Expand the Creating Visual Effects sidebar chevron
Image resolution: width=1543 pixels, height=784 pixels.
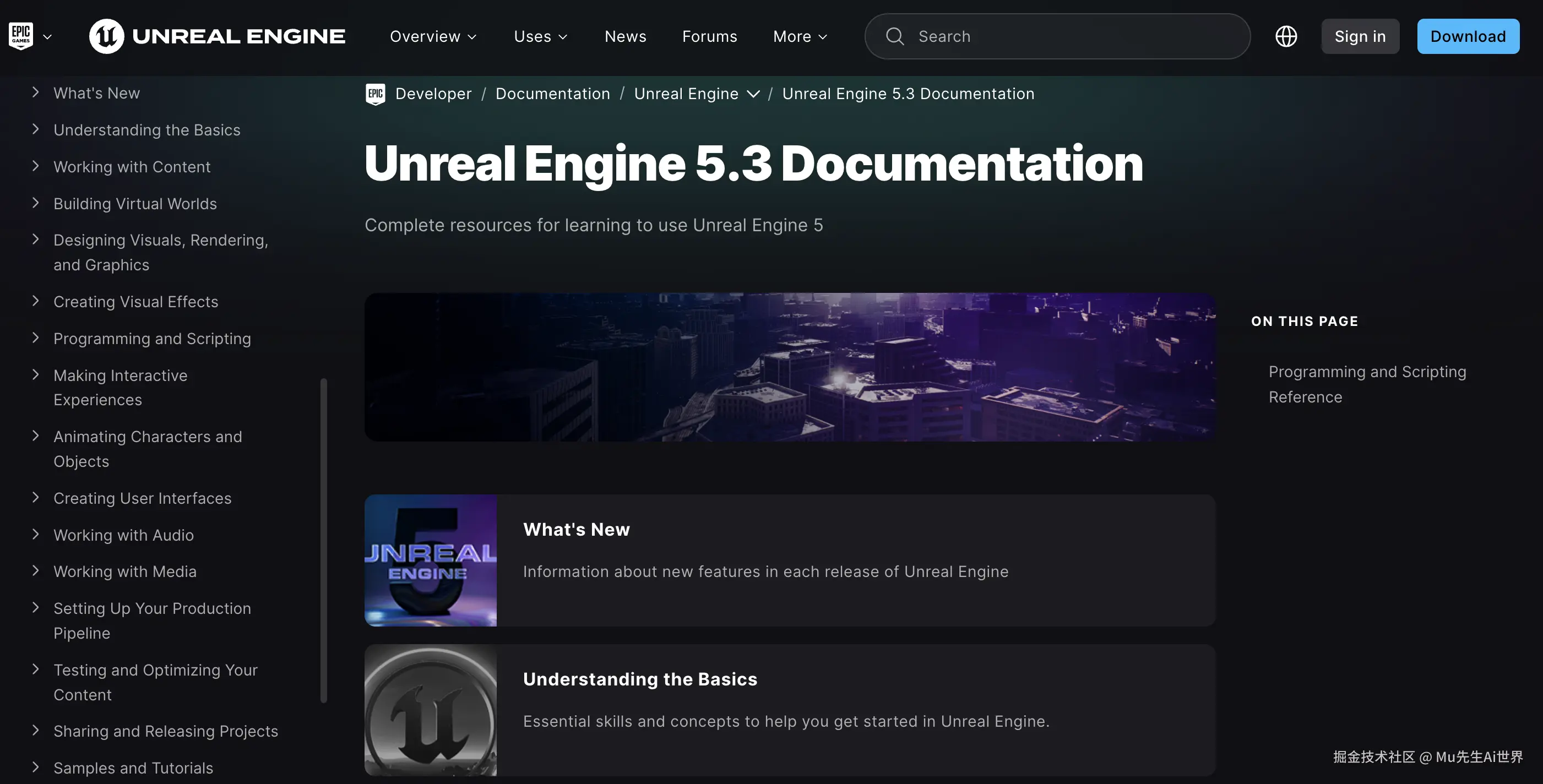tap(35, 301)
